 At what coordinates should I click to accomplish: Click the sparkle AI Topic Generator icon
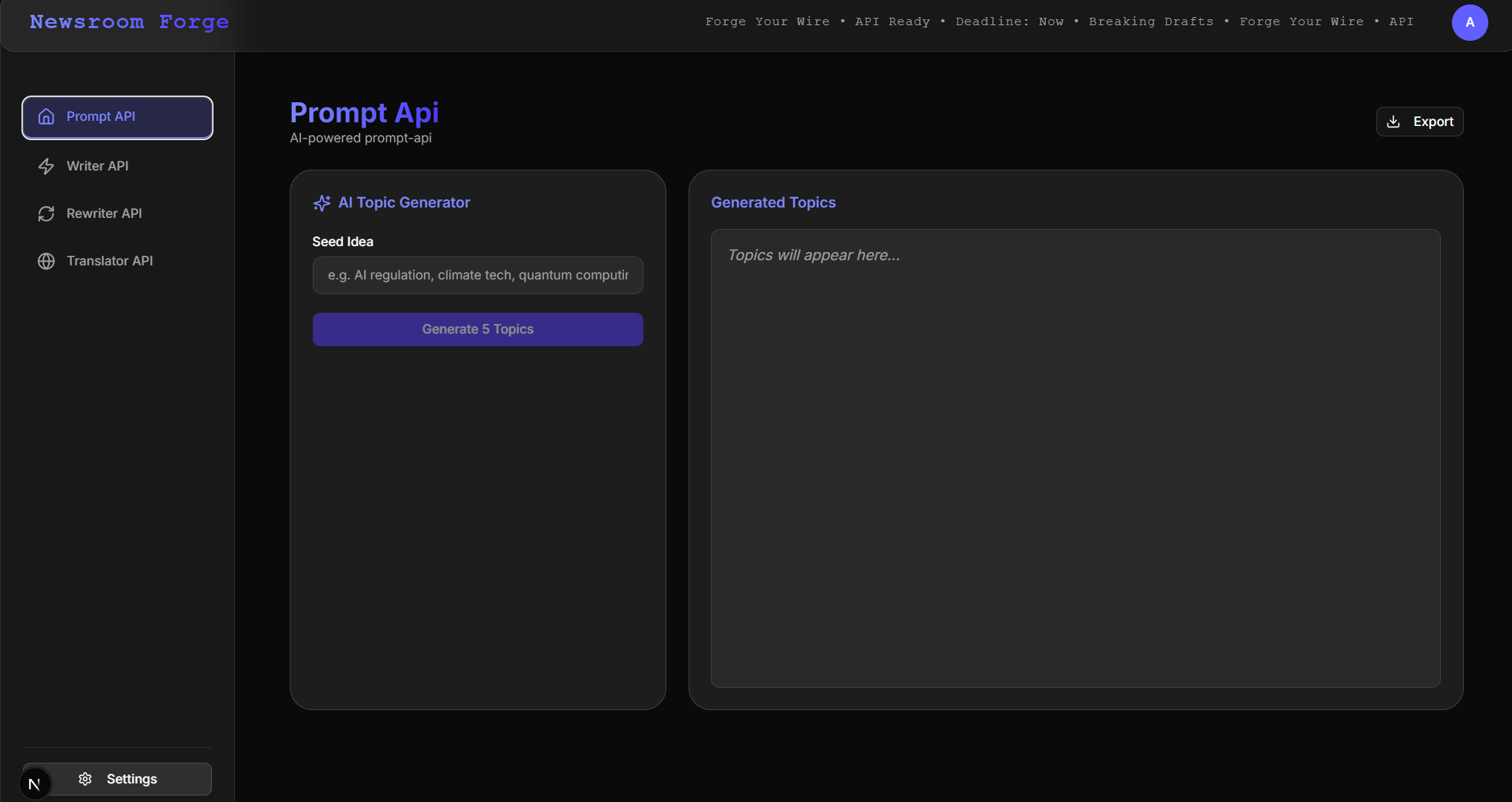tap(322, 203)
